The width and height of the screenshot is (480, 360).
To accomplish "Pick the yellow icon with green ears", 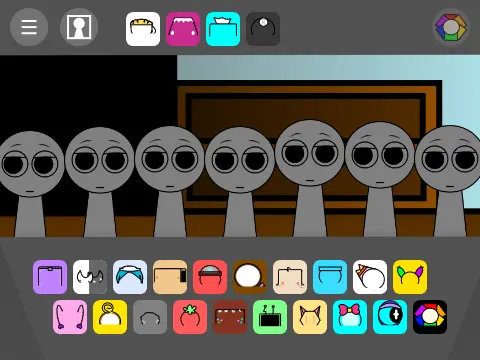I will pyautogui.click(x=410, y=277).
